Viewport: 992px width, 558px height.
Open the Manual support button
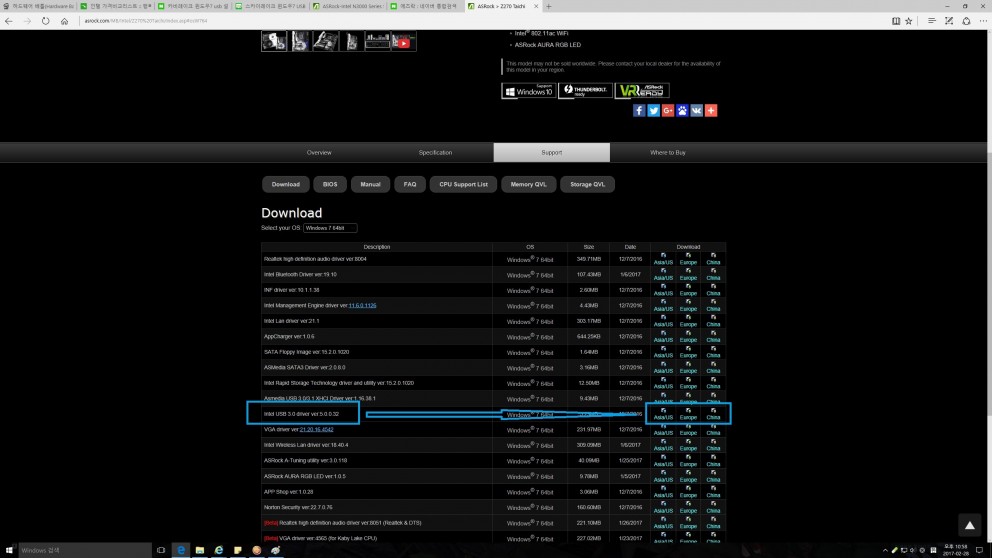pyautogui.click(x=370, y=184)
